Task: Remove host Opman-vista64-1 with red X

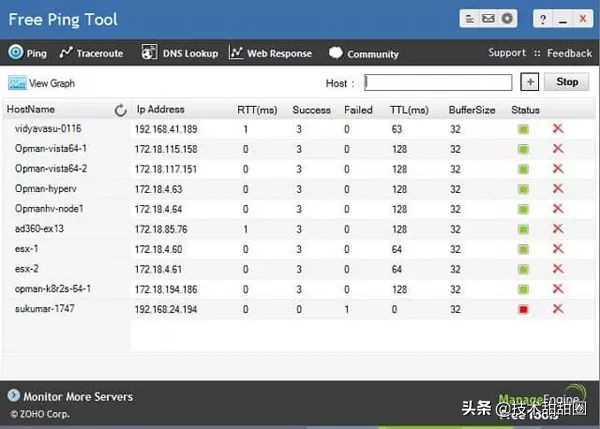Action: pos(558,148)
